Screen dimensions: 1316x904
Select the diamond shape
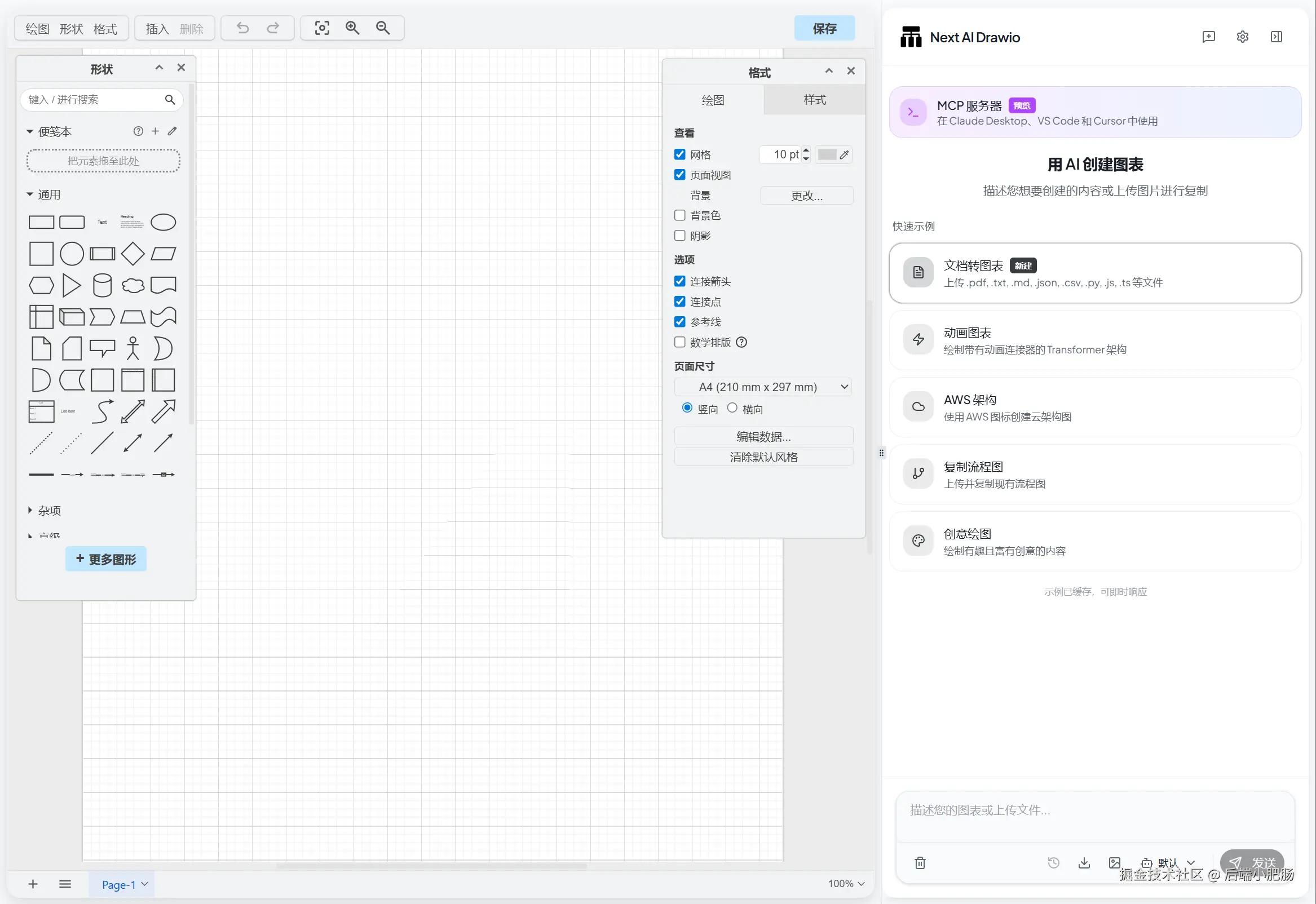133,254
